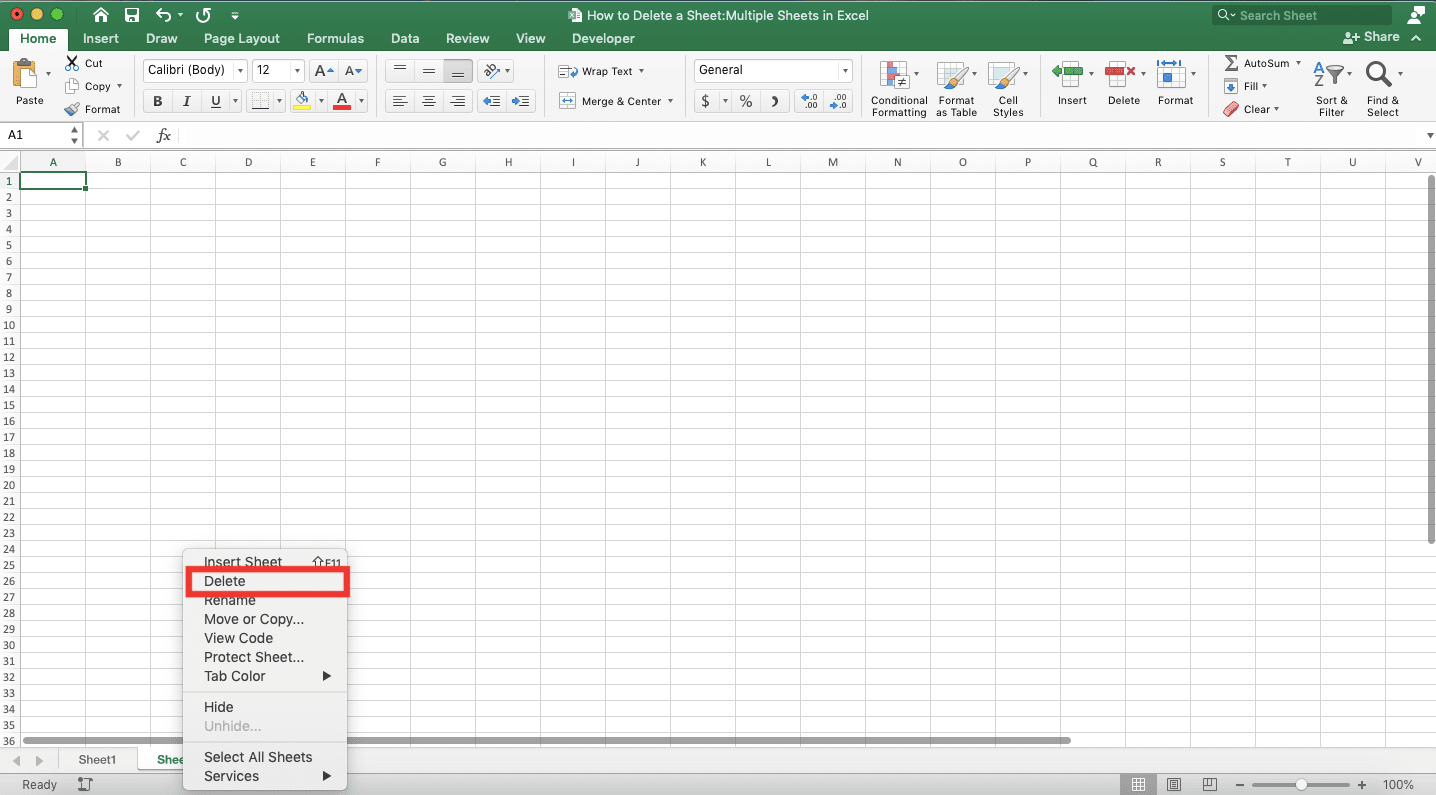Switch to Page Layout view in status bar
Image resolution: width=1436 pixels, height=795 pixels.
(x=1174, y=785)
